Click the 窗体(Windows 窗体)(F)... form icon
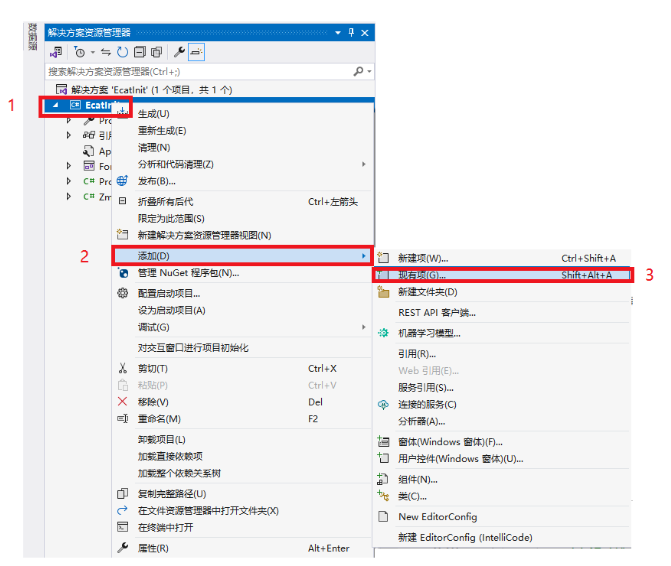Image resolution: width=671 pixels, height=566 pixels. click(383, 442)
